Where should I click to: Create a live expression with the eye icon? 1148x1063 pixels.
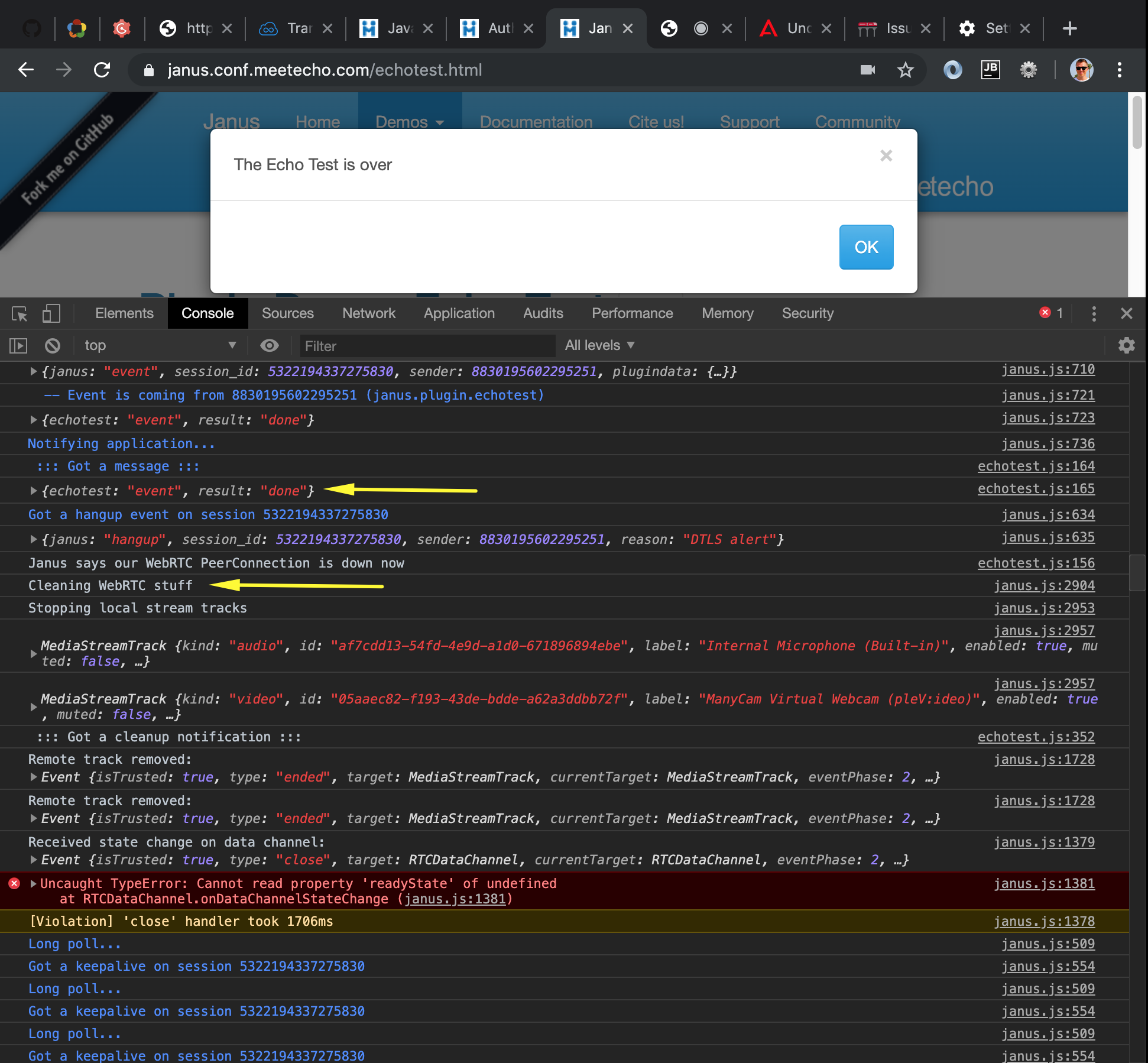pyautogui.click(x=270, y=345)
